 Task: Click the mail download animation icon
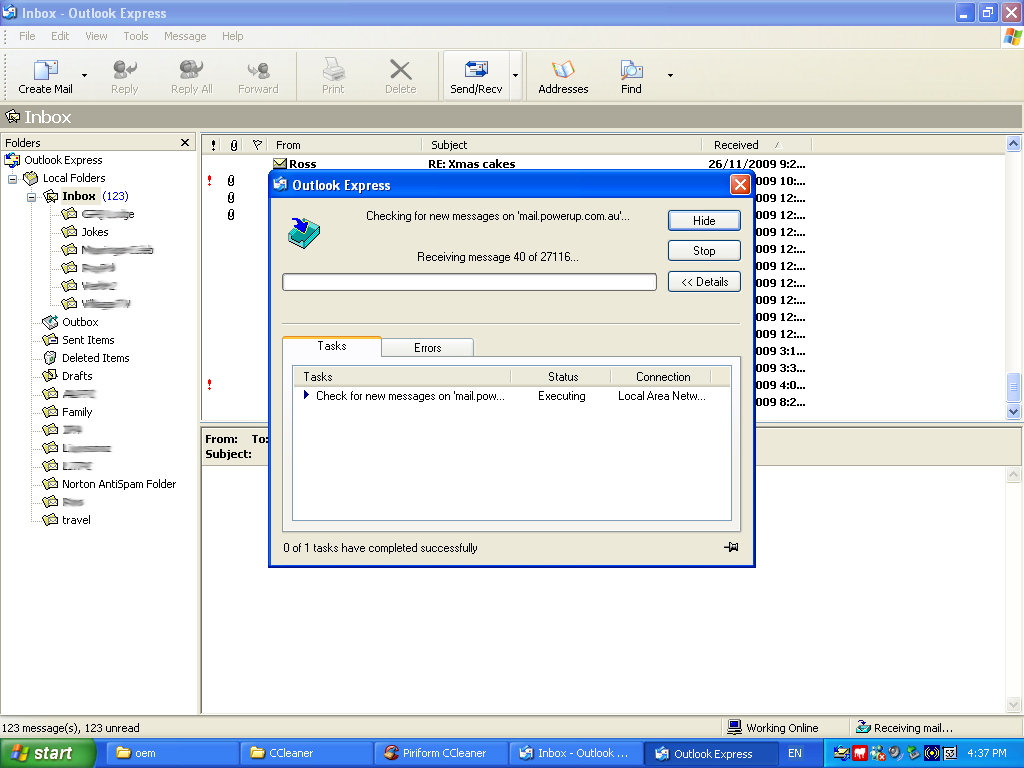[304, 233]
